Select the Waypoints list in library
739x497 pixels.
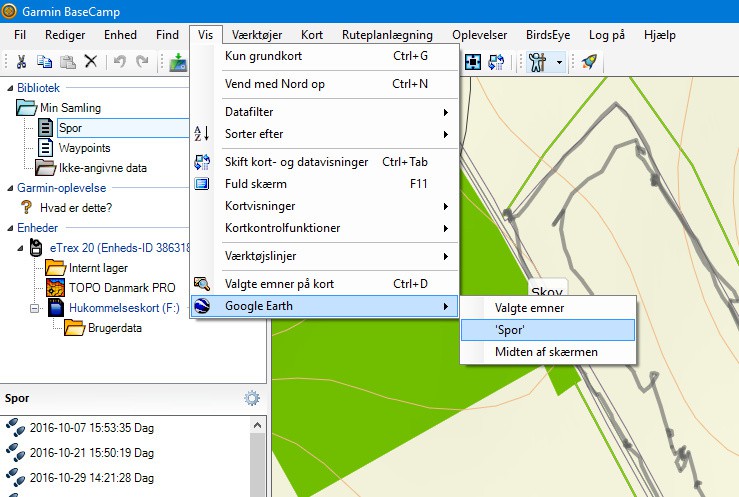(84, 148)
